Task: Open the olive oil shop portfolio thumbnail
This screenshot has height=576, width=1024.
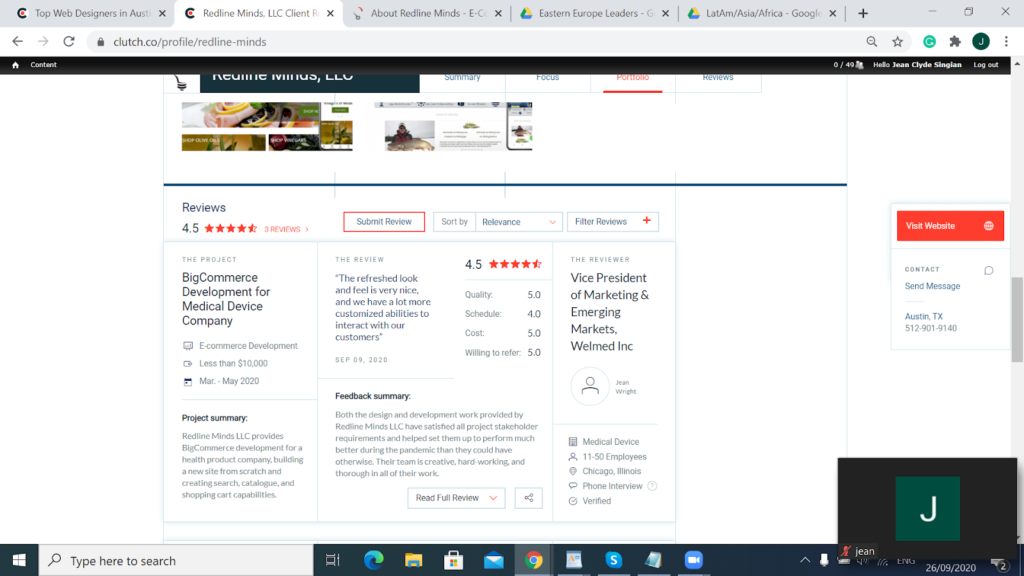Action: (267, 126)
